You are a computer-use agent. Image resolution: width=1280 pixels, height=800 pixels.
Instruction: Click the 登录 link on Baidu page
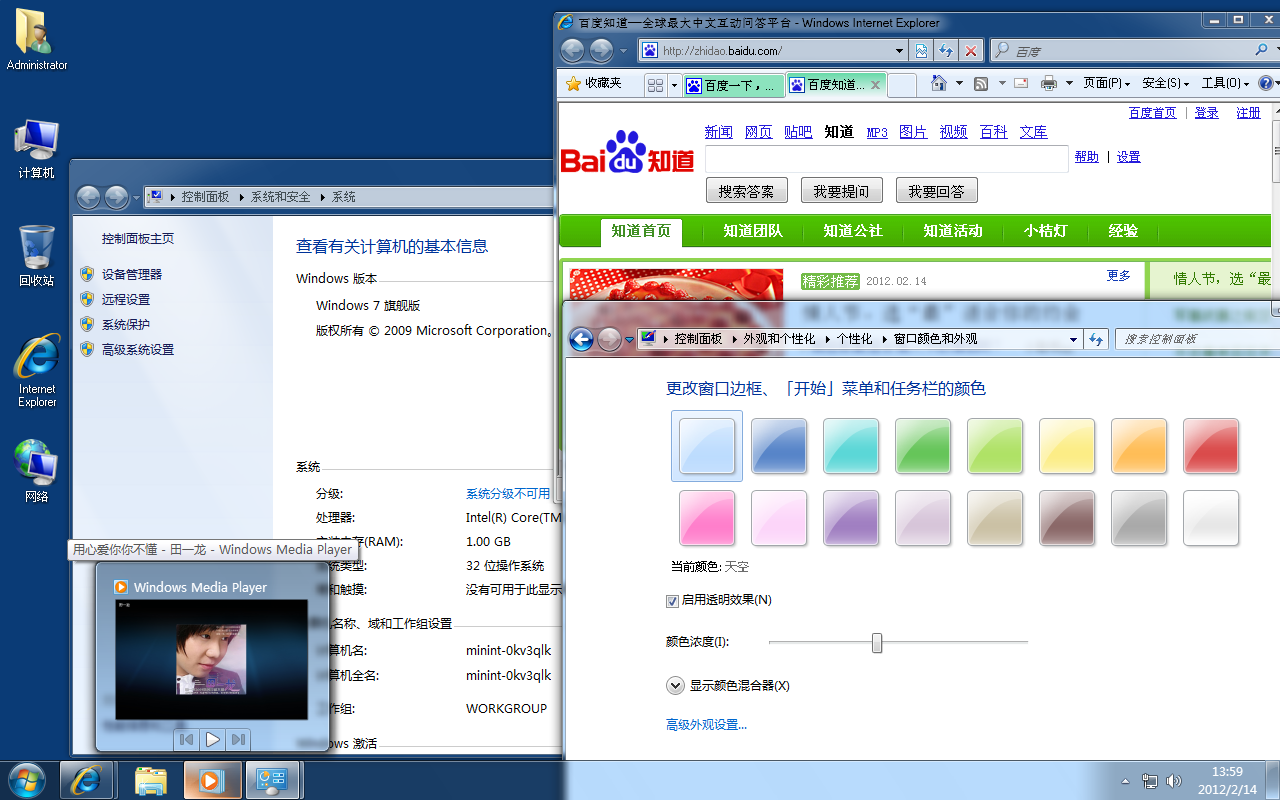coord(1207,113)
